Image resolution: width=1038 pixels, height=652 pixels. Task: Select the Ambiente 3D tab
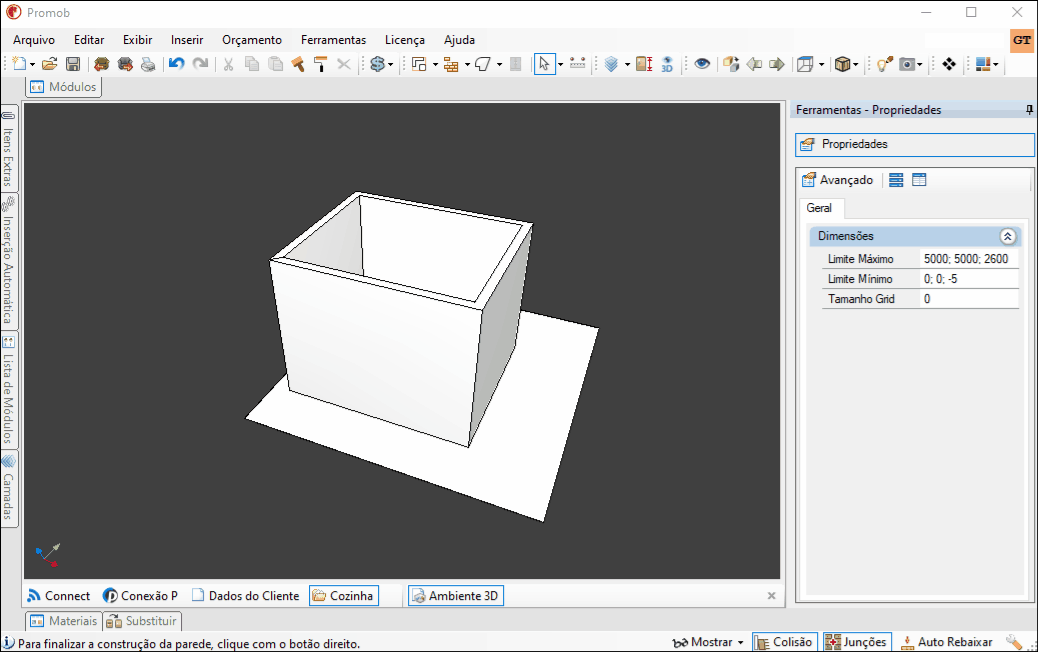click(455, 596)
